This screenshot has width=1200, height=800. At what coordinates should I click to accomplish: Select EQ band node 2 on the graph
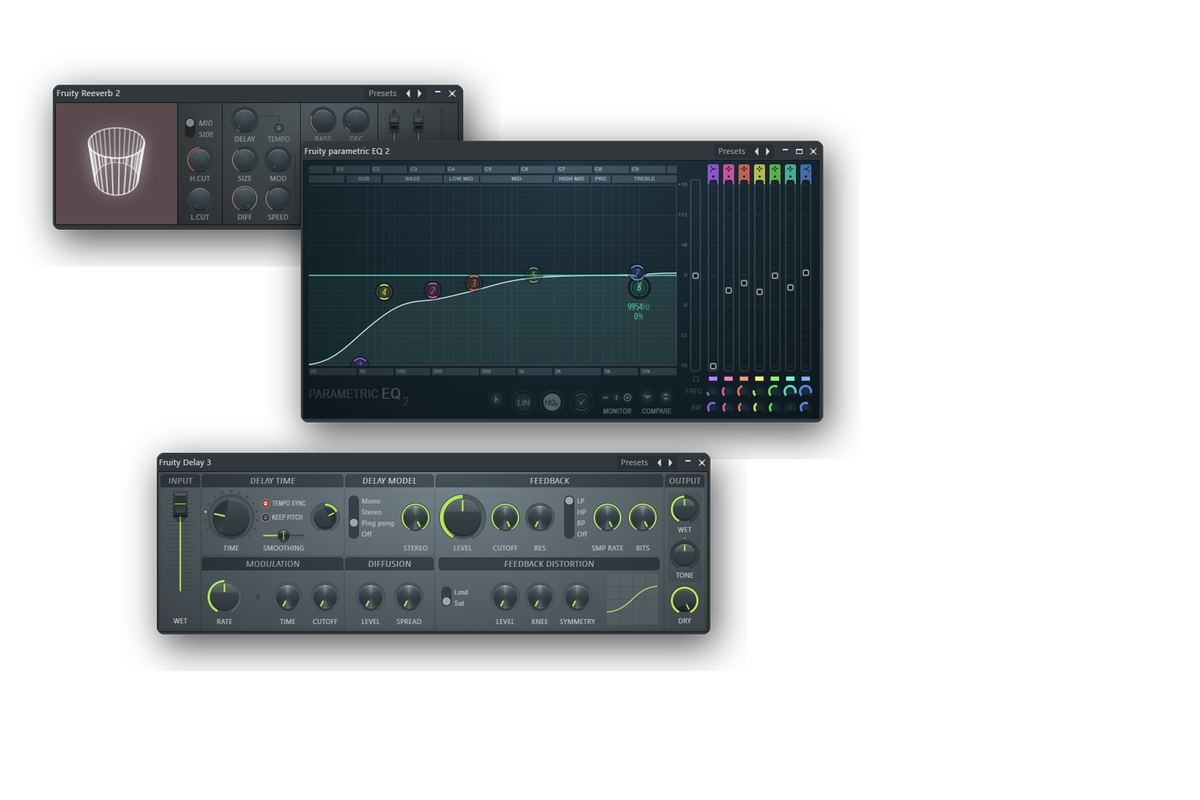pyautogui.click(x=432, y=290)
